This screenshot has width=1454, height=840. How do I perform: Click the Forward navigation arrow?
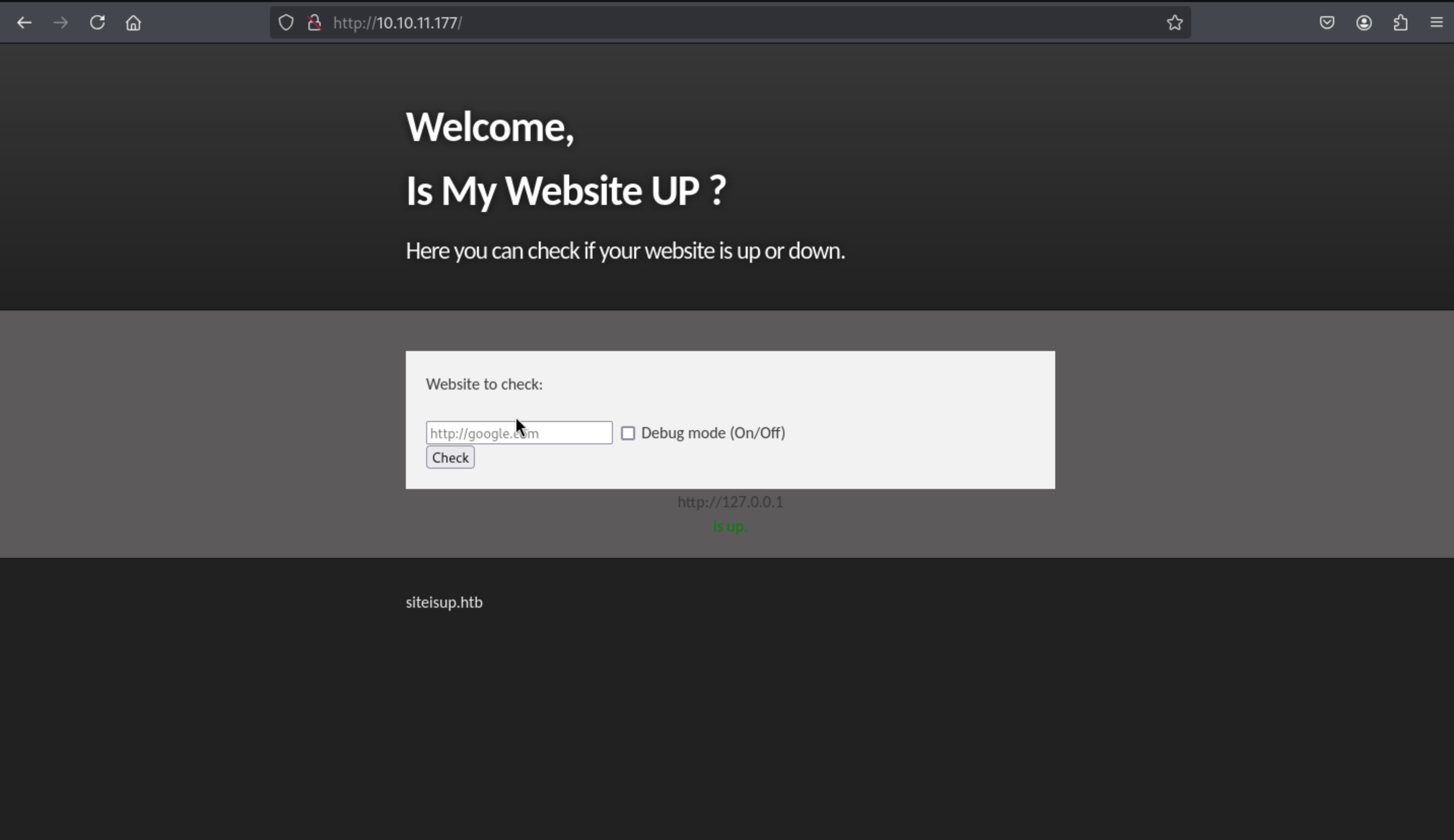(x=60, y=23)
